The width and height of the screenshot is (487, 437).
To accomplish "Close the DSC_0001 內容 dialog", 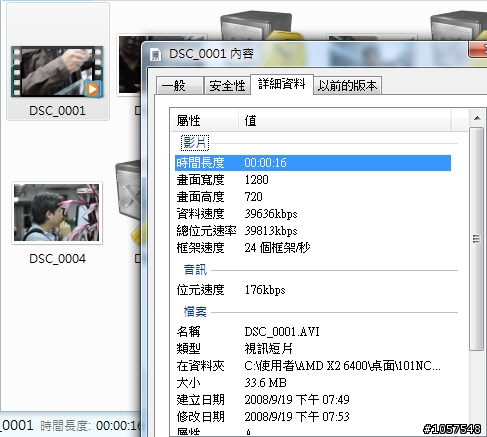I will tap(478, 49).
